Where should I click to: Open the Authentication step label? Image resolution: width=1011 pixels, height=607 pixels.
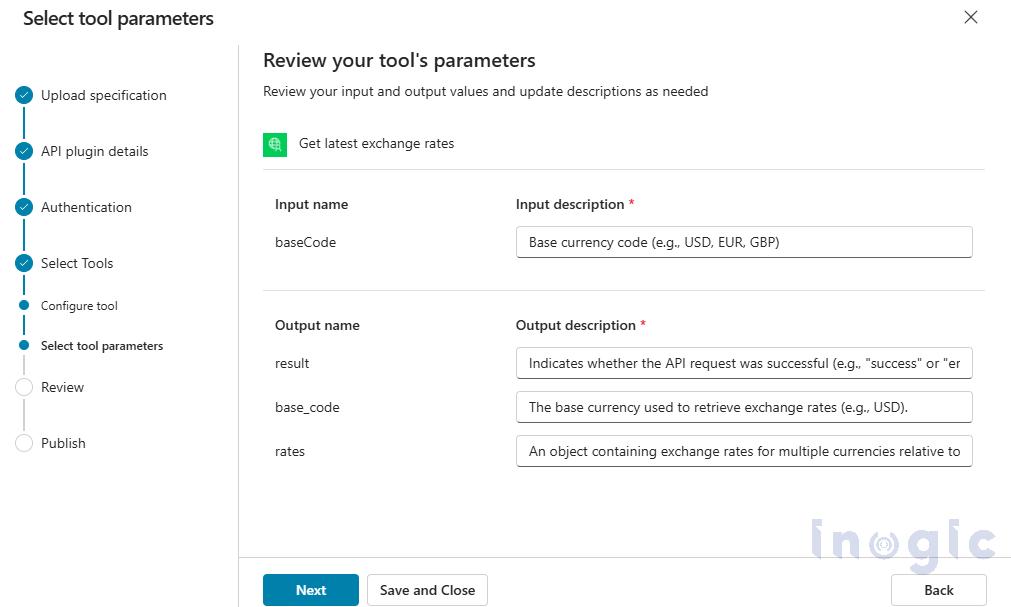[x=86, y=207]
